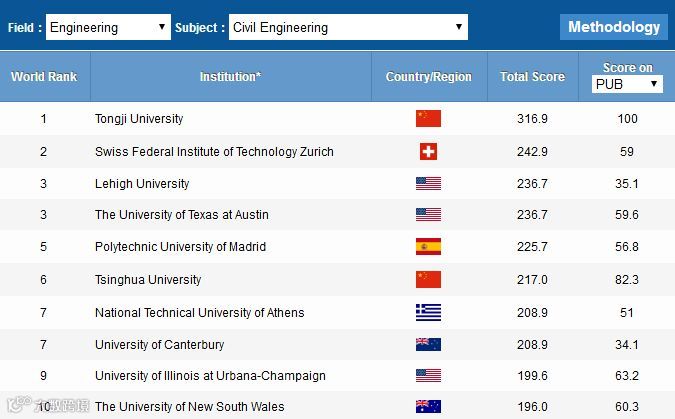Click the Institution column header
675x419 pixels.
tap(230, 77)
